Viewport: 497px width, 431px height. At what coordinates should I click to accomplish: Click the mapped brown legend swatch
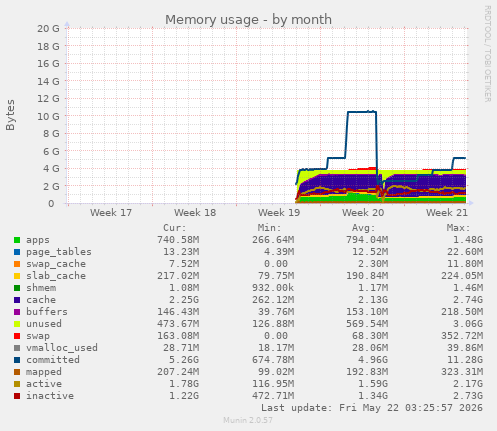click(x=17, y=372)
